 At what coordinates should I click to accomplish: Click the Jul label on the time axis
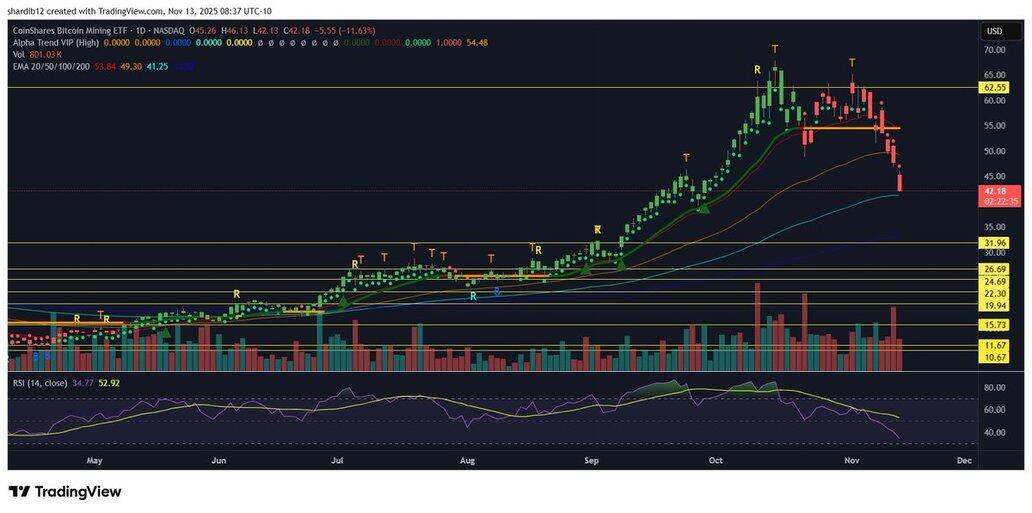point(338,461)
